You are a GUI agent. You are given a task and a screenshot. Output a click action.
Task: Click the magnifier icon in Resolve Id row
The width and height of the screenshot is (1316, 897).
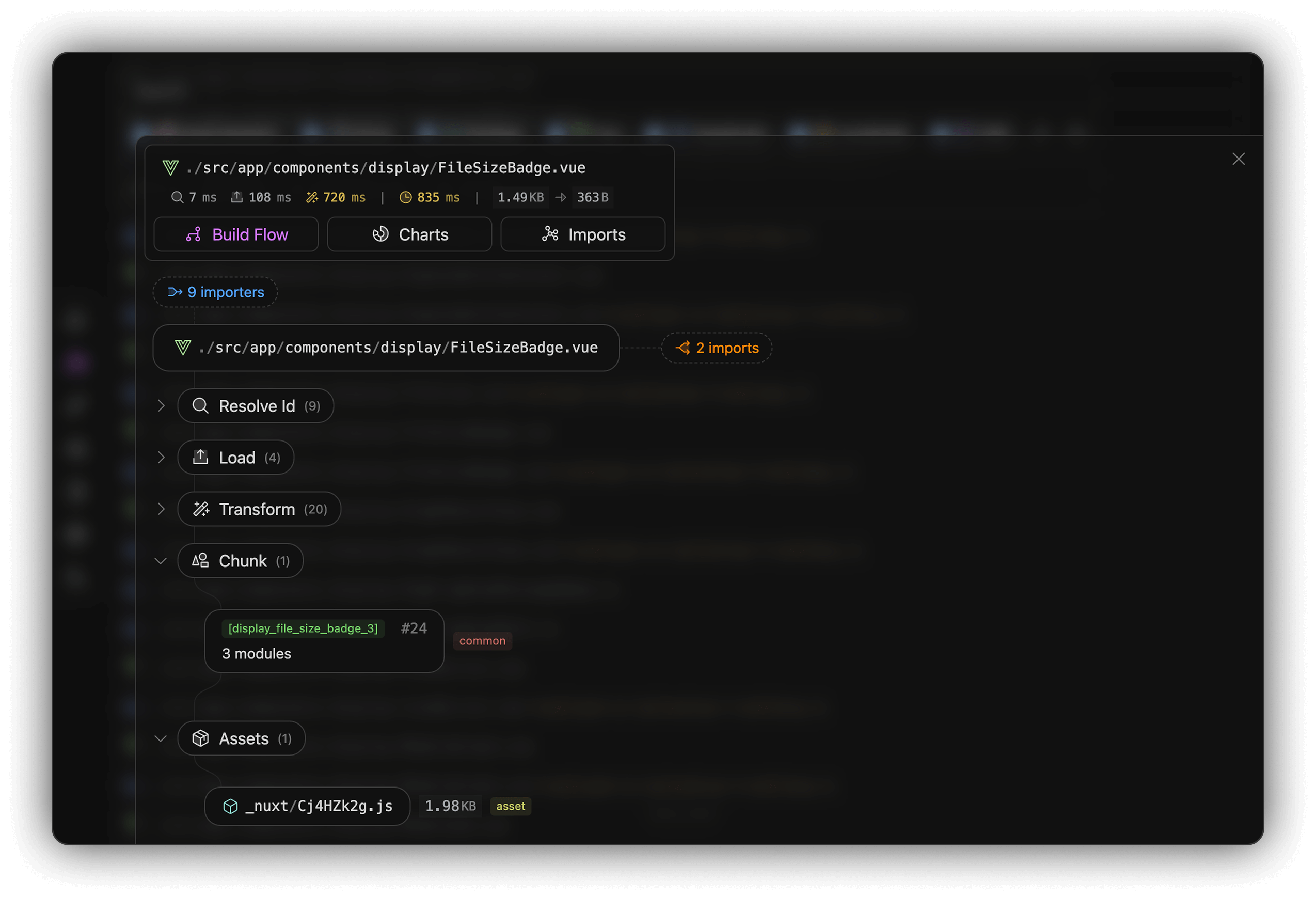point(200,405)
